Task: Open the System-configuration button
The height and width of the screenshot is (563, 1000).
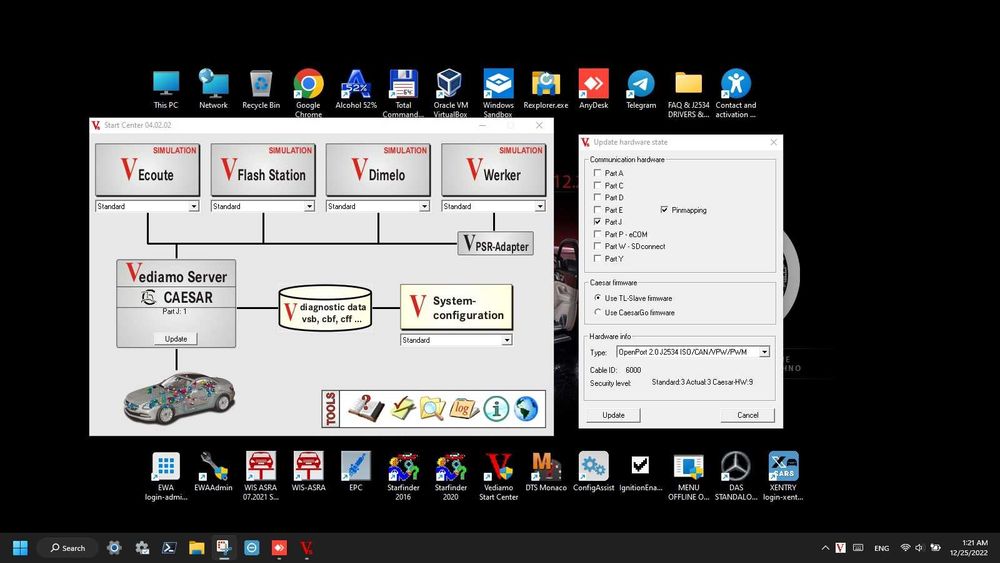Action: pyautogui.click(x=456, y=307)
